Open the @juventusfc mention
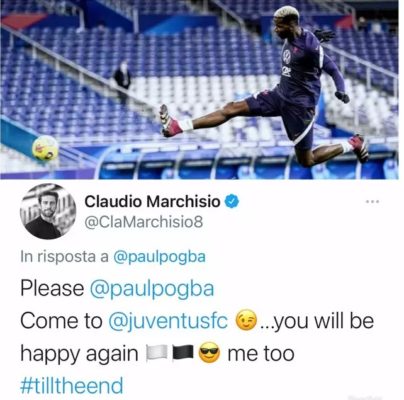The height and width of the screenshot is (400, 404). 168,321
